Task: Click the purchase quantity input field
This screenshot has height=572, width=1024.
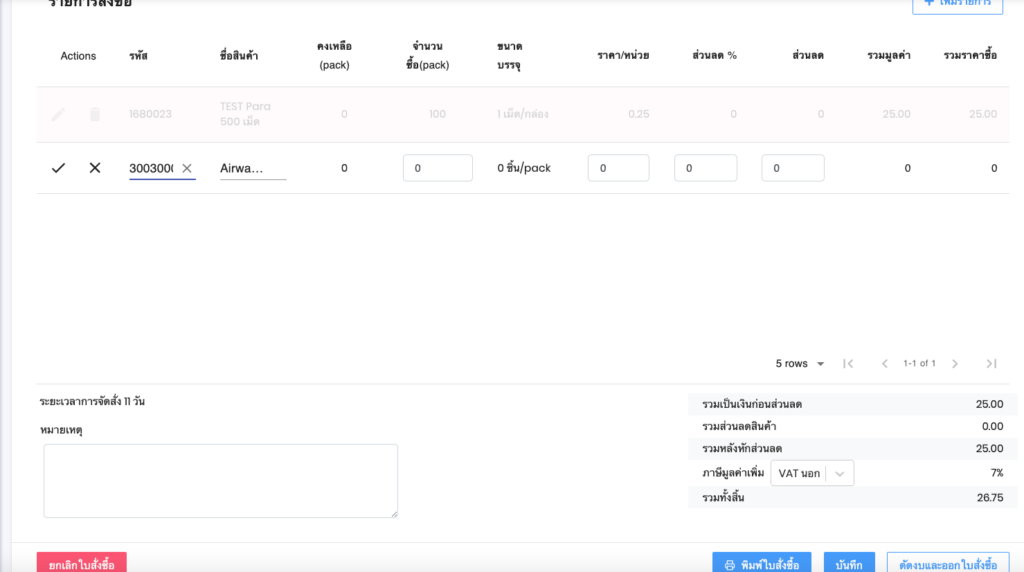Action: (x=437, y=168)
